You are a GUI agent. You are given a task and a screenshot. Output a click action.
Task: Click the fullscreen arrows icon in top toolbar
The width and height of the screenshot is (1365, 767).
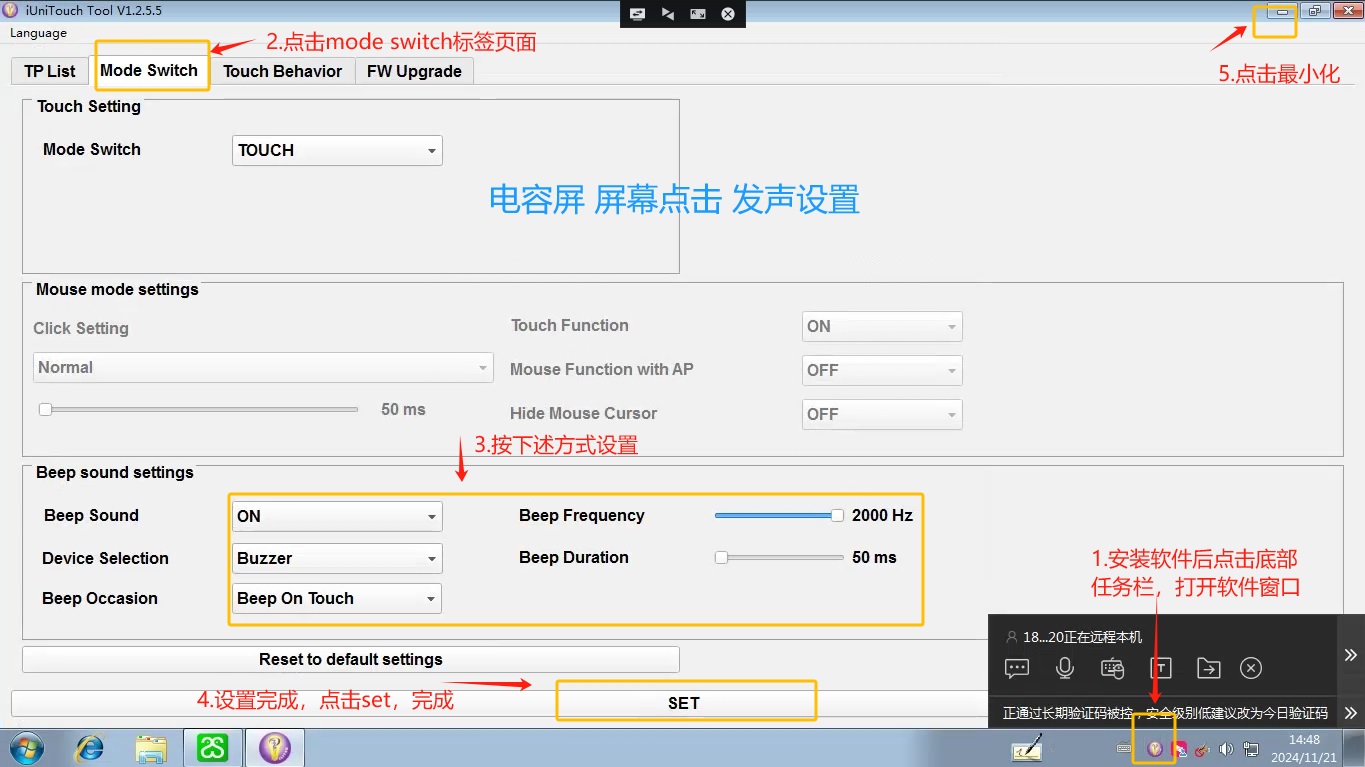pyautogui.click(x=697, y=14)
